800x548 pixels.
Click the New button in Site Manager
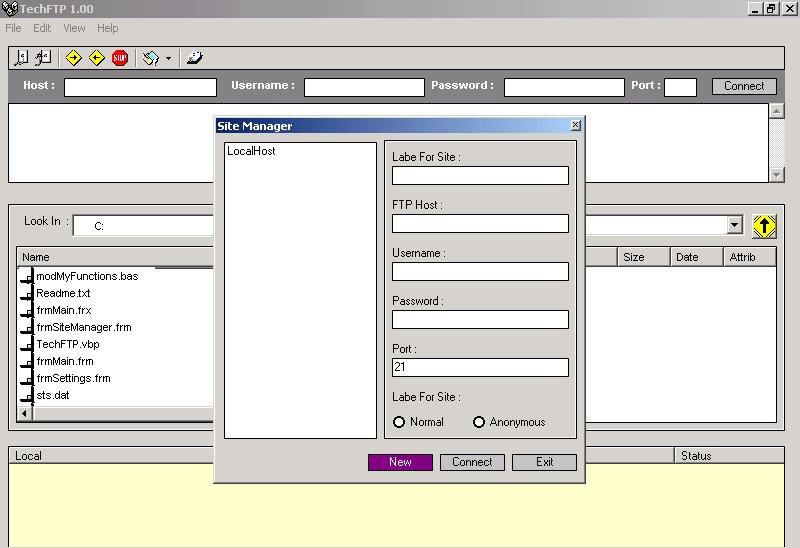click(400, 462)
